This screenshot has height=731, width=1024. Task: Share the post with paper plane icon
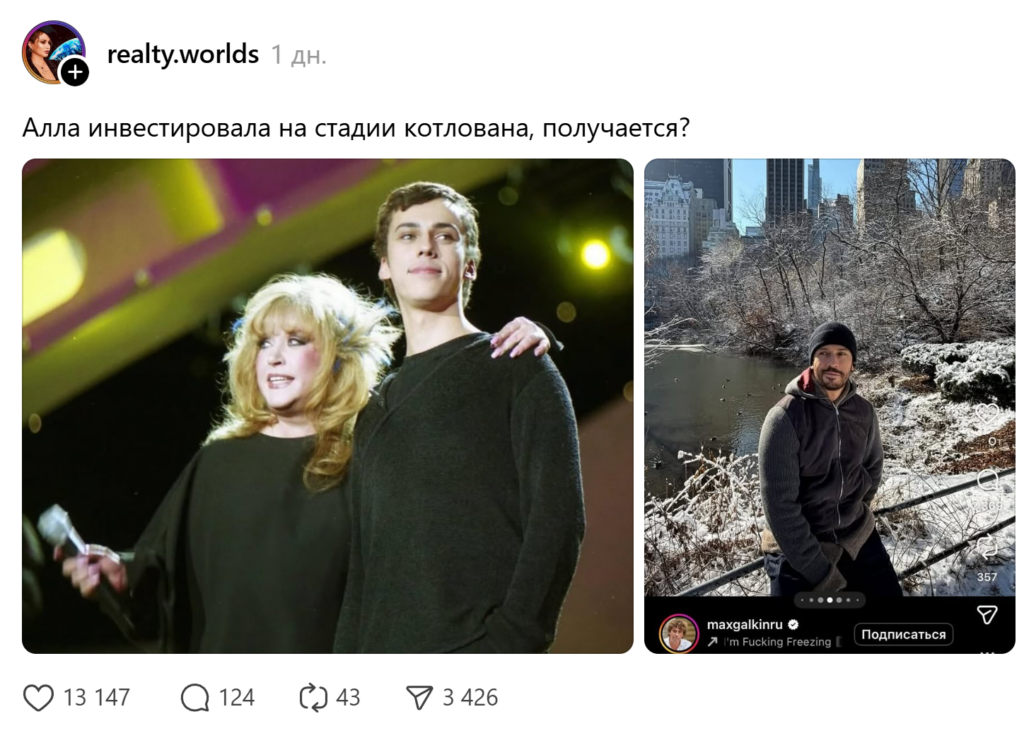[x=419, y=697]
